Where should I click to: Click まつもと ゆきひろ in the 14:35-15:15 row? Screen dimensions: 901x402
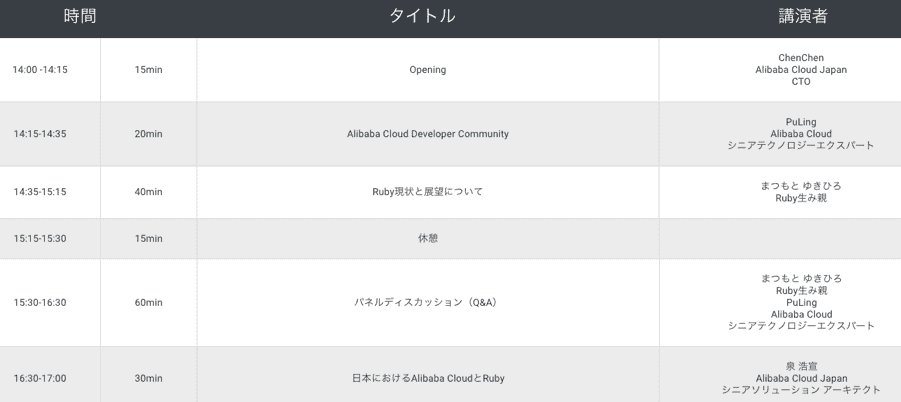coord(801,186)
